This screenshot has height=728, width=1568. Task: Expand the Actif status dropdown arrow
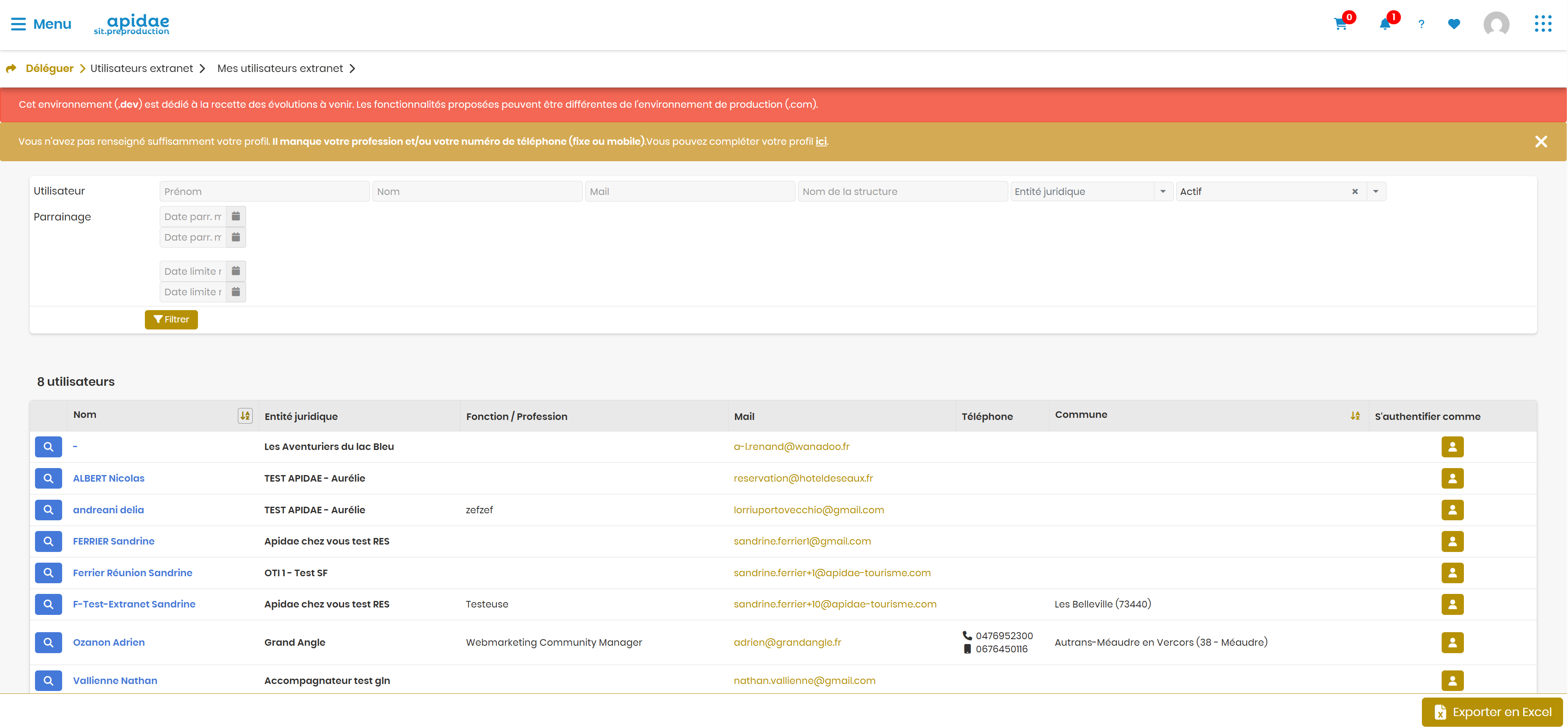(1376, 192)
